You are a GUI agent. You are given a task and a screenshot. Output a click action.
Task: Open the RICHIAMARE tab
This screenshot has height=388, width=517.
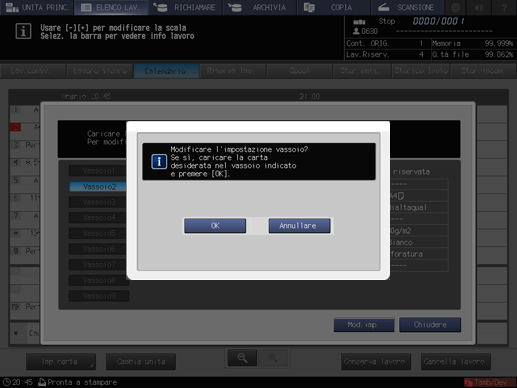click(x=185, y=7)
